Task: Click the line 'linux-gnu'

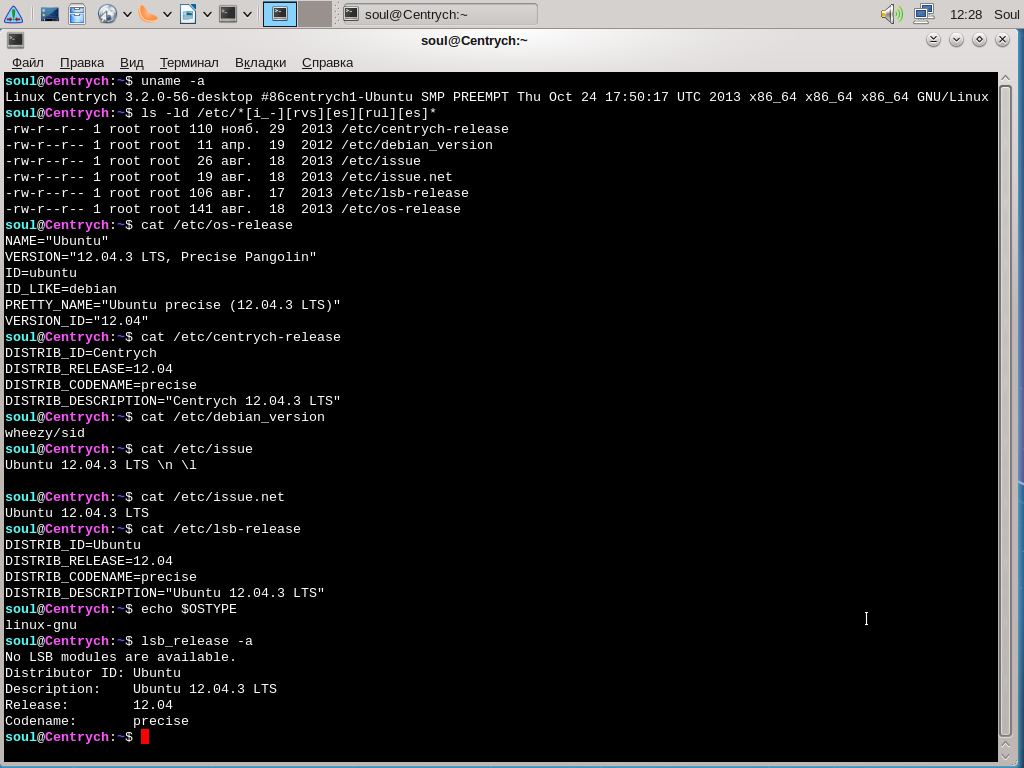Action: (x=41, y=625)
